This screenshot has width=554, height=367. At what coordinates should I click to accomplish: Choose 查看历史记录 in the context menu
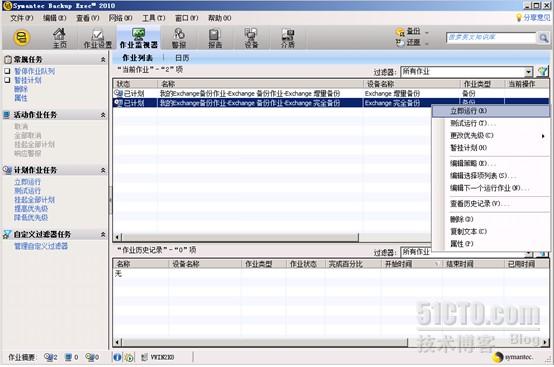pos(490,203)
